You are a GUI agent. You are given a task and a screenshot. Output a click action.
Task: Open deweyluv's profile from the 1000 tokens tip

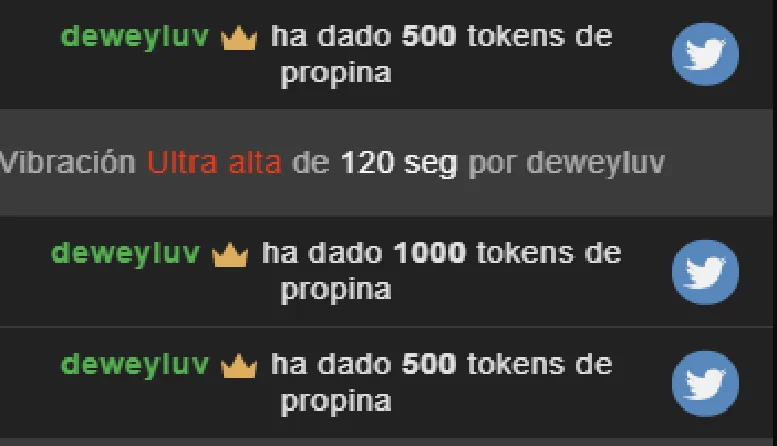(125, 254)
